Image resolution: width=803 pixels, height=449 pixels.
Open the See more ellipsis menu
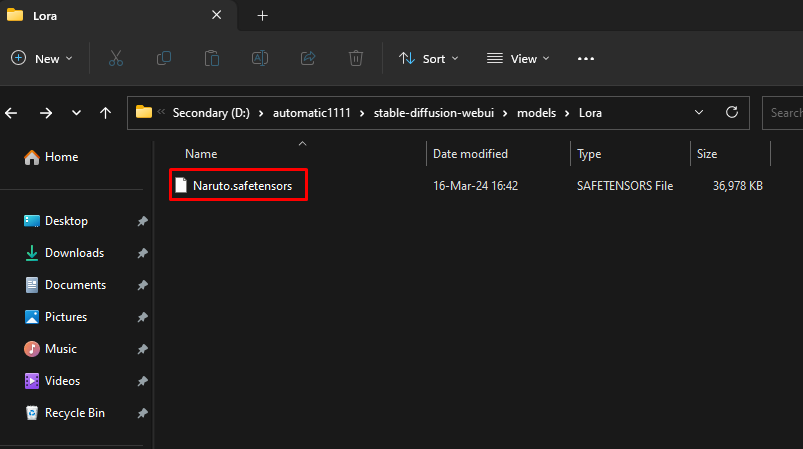pyautogui.click(x=586, y=59)
